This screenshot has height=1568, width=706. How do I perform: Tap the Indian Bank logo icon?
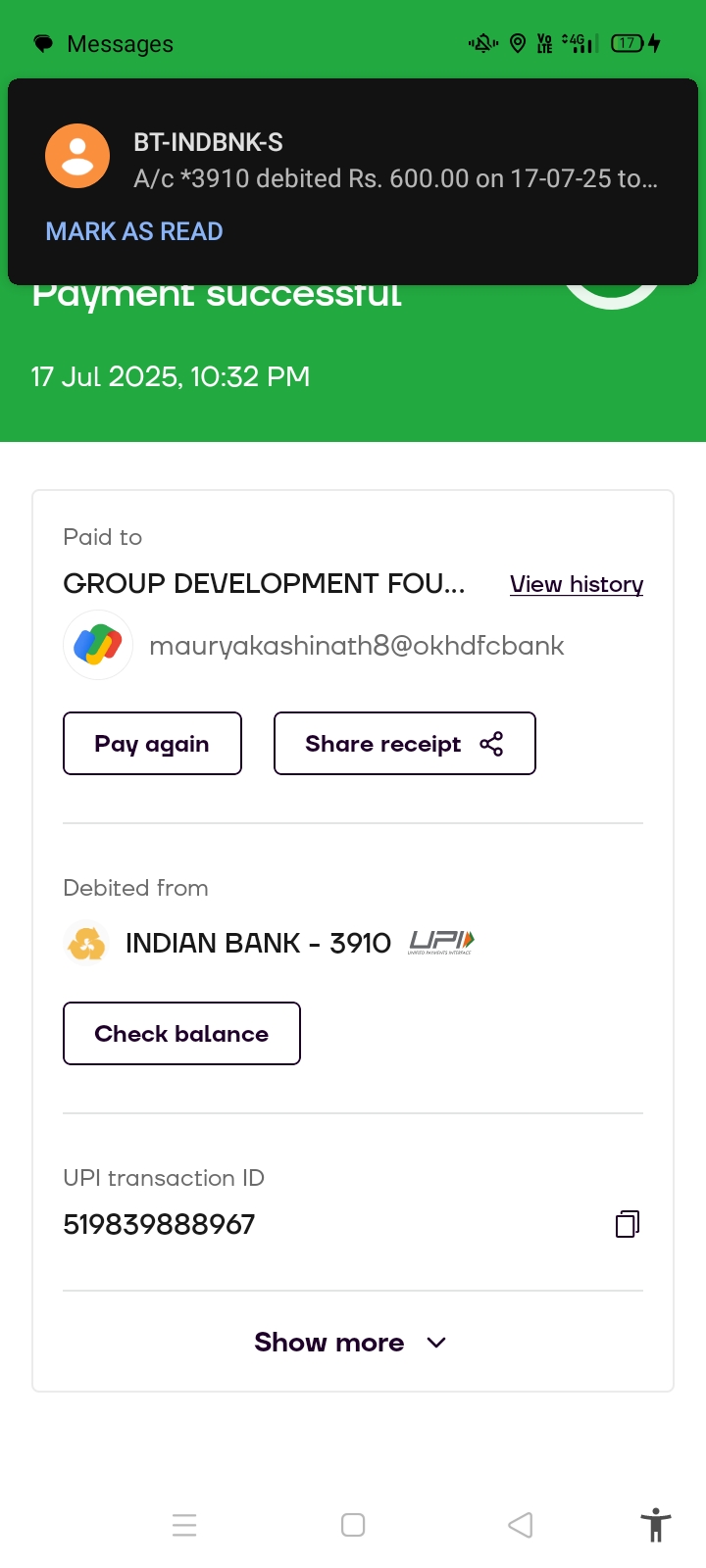tap(87, 944)
